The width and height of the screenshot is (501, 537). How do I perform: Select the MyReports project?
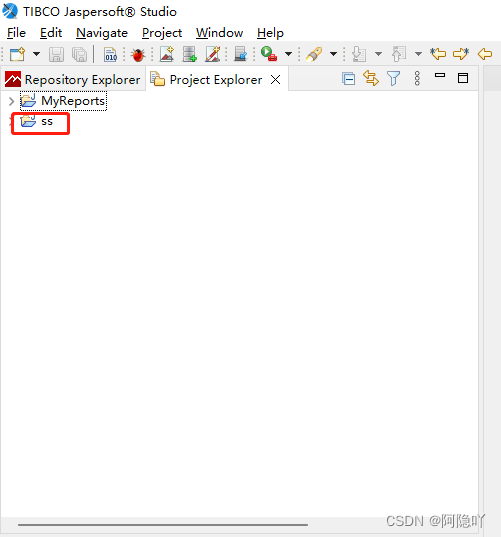point(63,101)
